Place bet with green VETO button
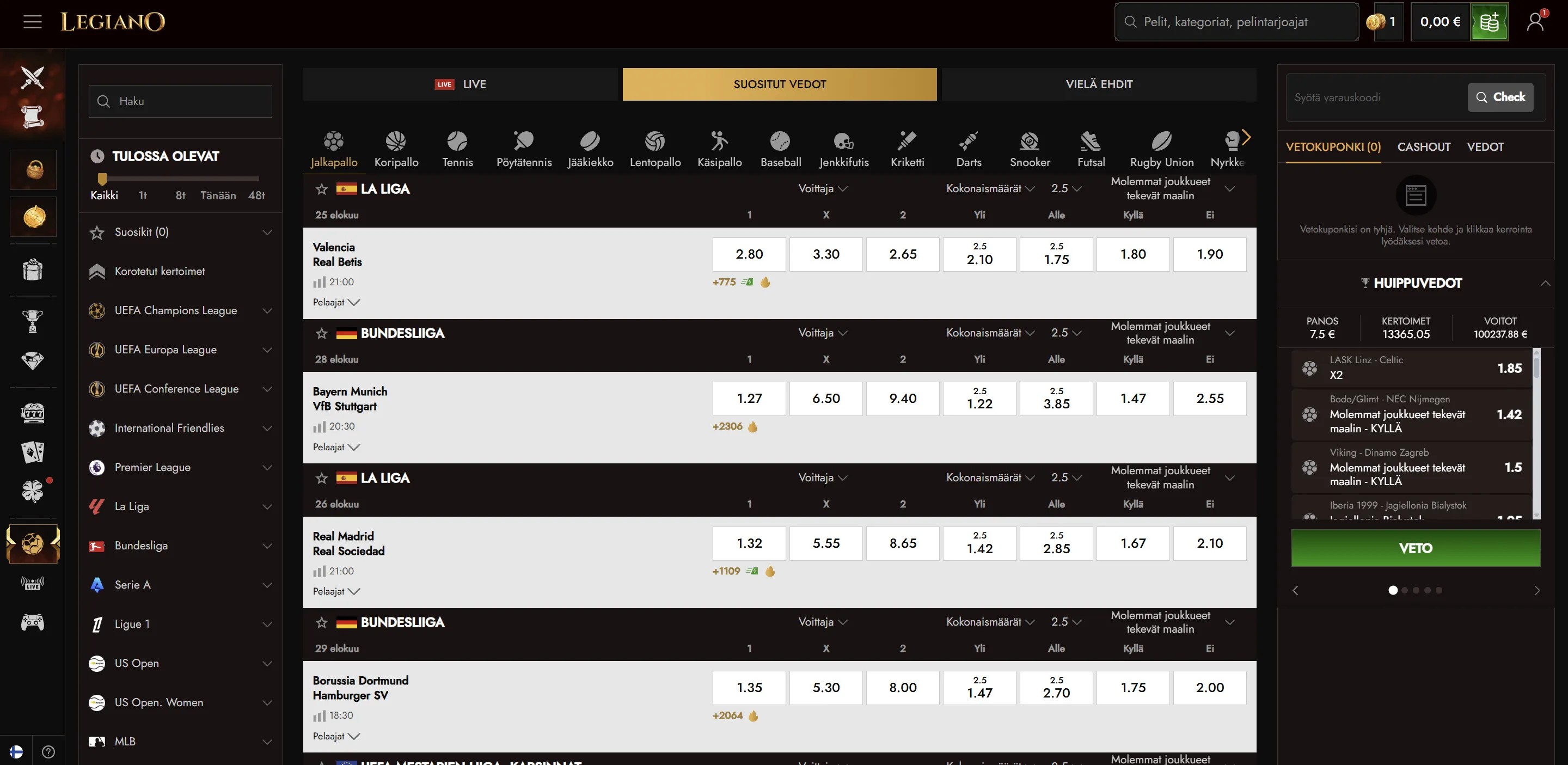The height and width of the screenshot is (765, 1568). point(1415,548)
